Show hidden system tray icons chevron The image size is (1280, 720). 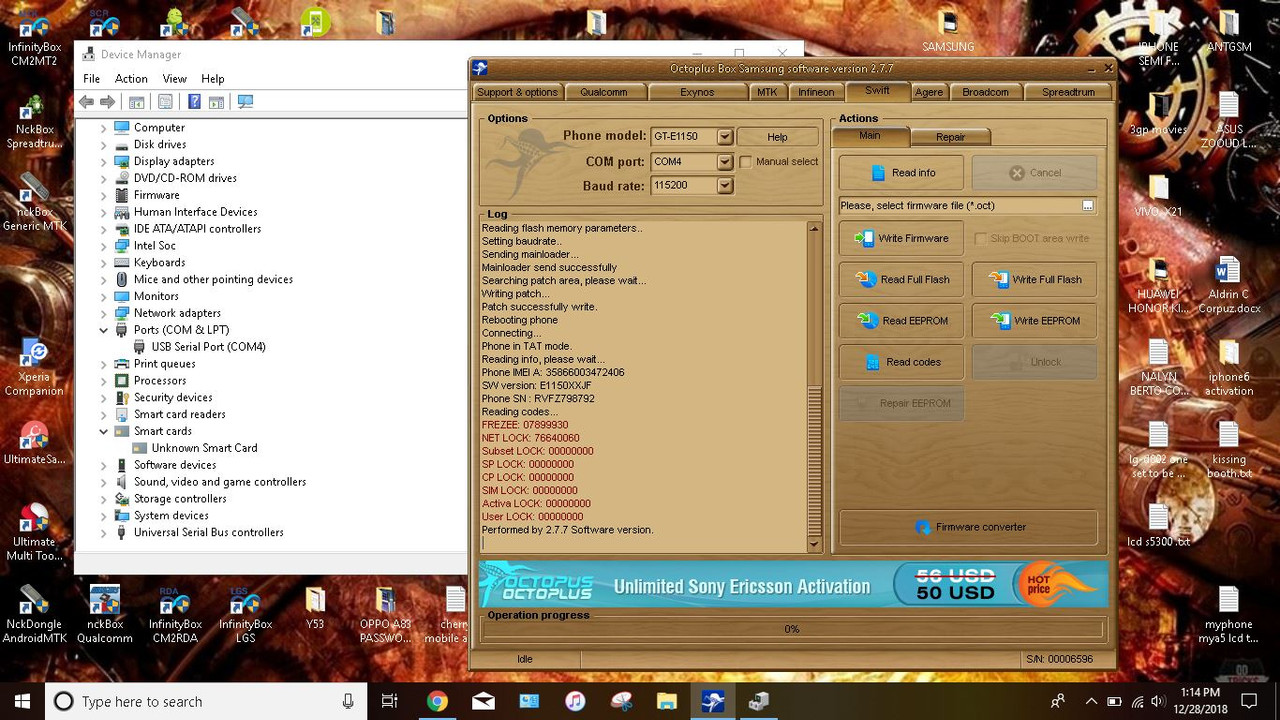(1091, 701)
